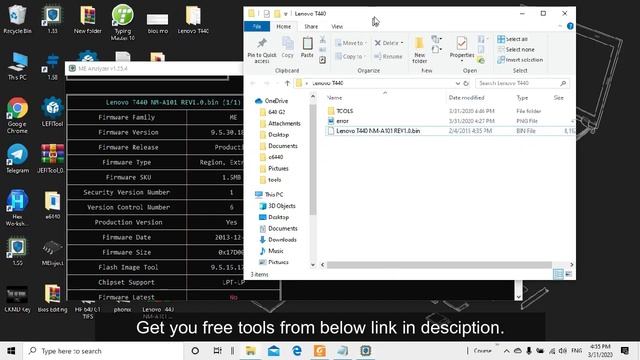Open the Delete dropdown
Screen dimensions: 640x360
[389, 43]
